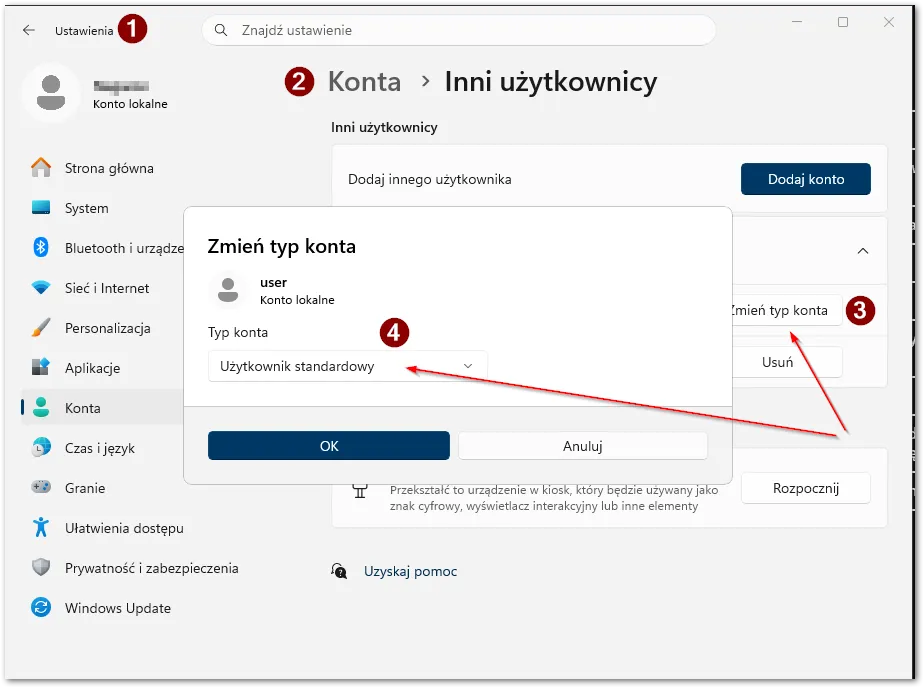The height and width of the screenshot is (688, 924).
Task: Click the Sieć i Internet Wi-Fi icon
Action: click(41, 287)
